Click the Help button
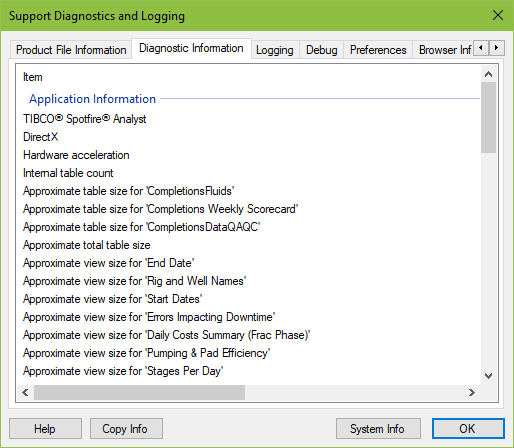Screen dimensions: 514x448 coord(45,429)
